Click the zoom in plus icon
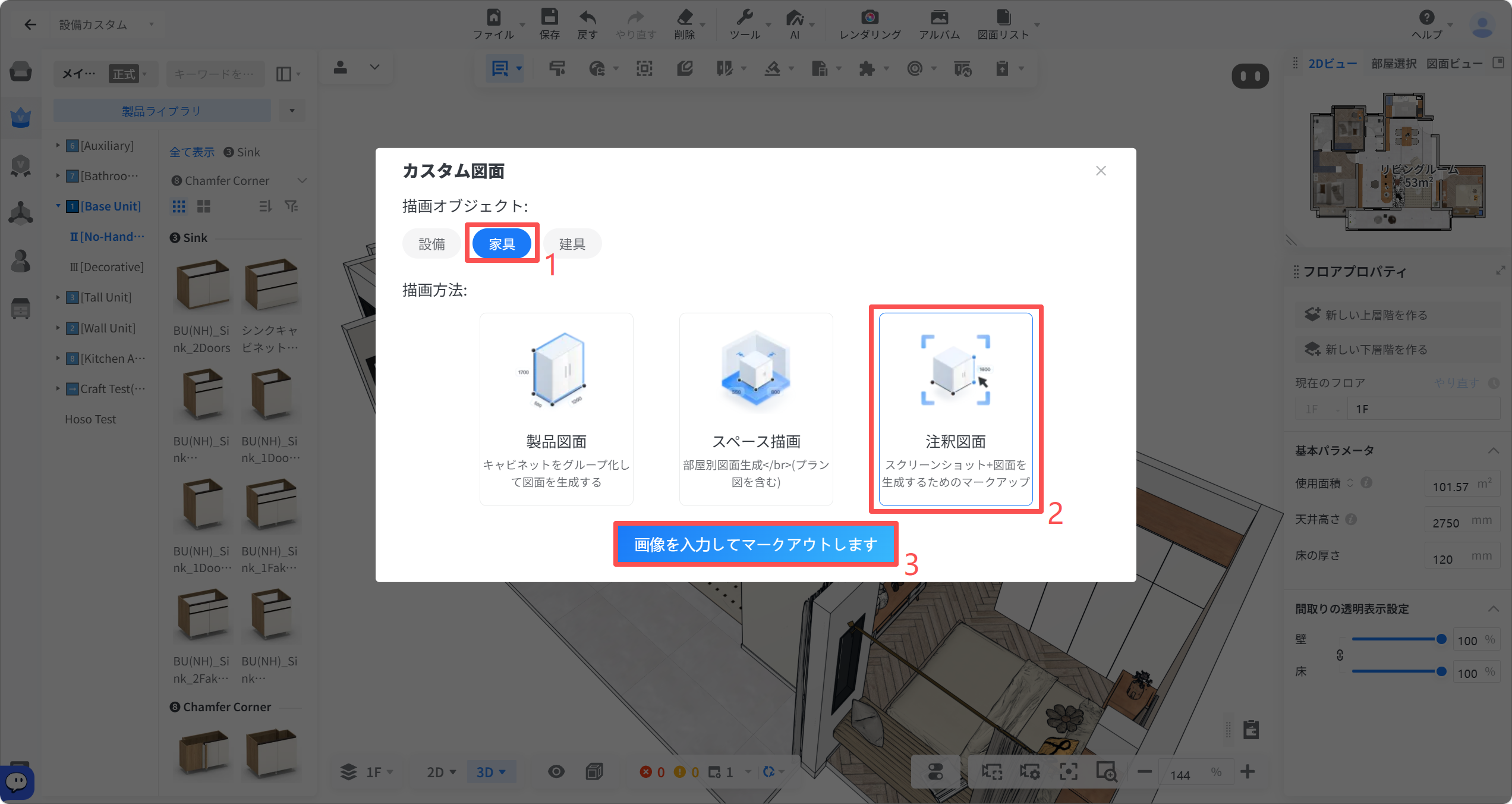Viewport: 1512px width, 804px height. click(x=1248, y=772)
